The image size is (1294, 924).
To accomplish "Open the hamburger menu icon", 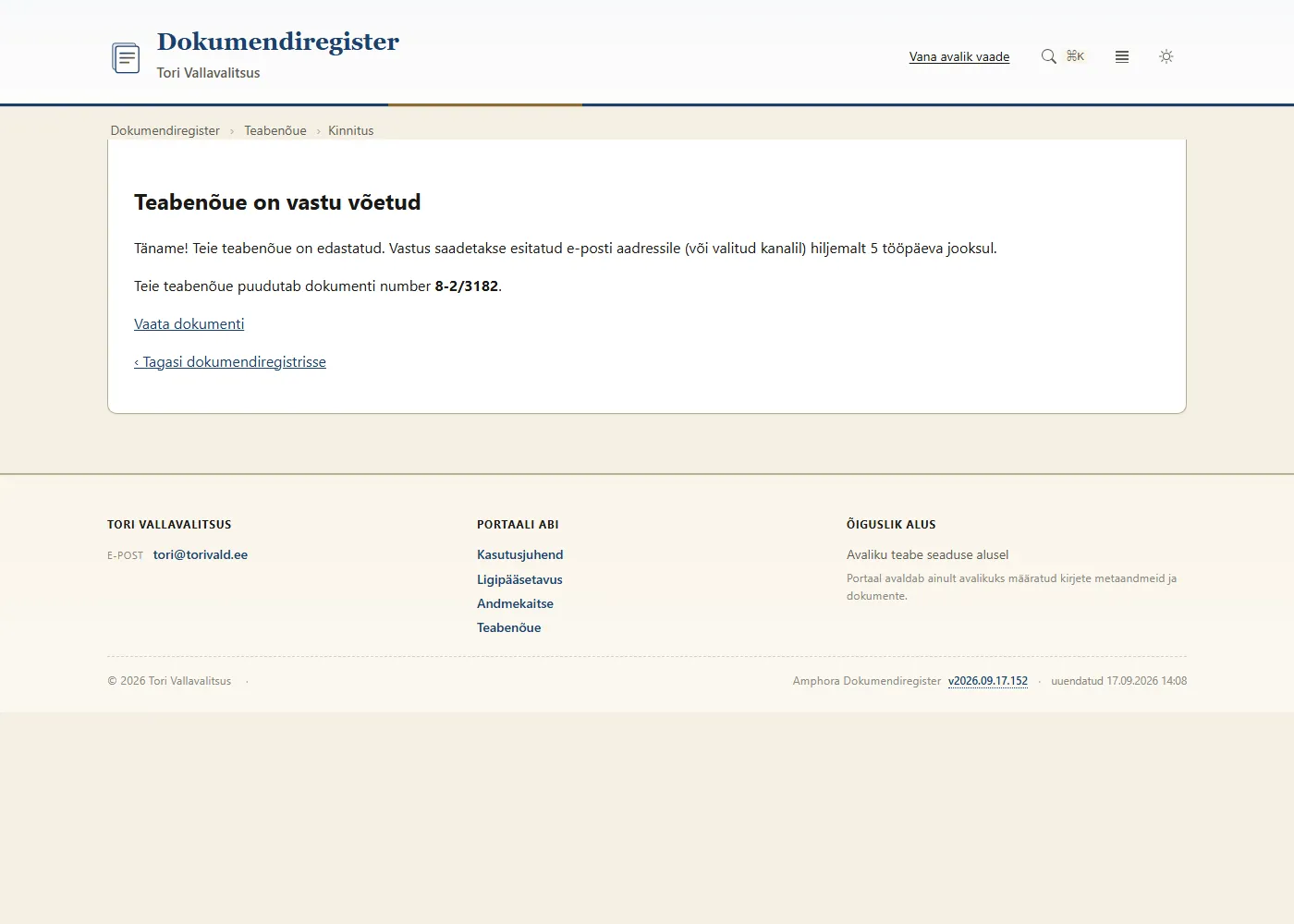I will tap(1122, 56).
